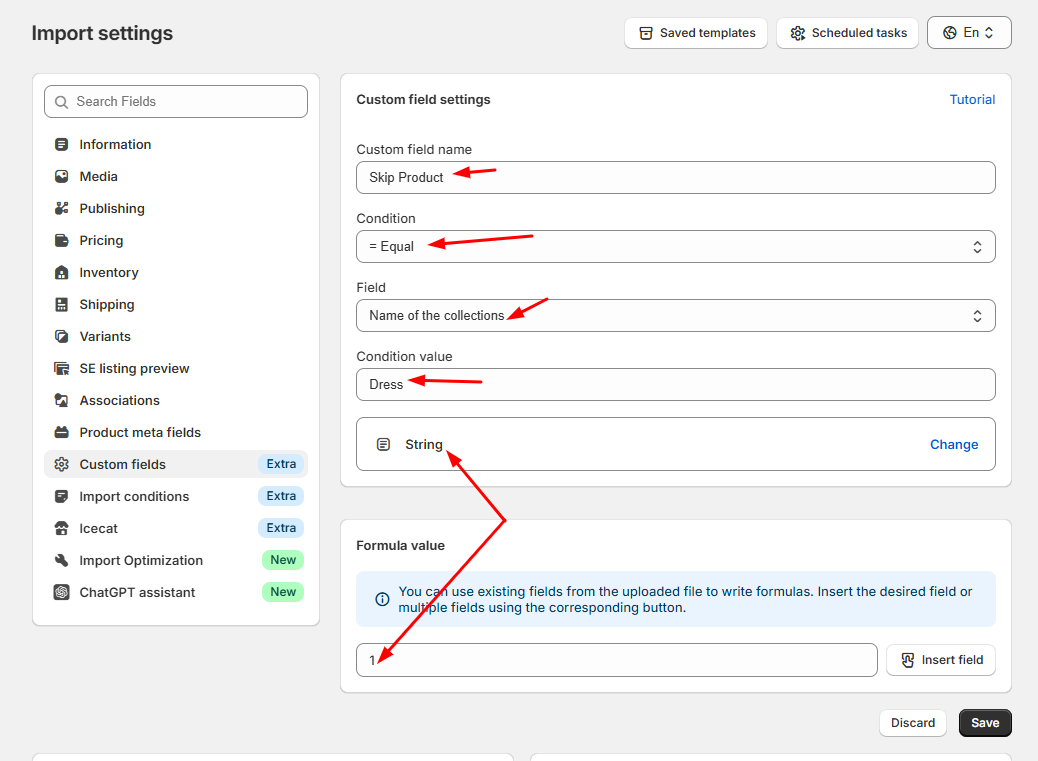The height and width of the screenshot is (761, 1038).
Task: Open the Pricing section
Action: (176, 240)
